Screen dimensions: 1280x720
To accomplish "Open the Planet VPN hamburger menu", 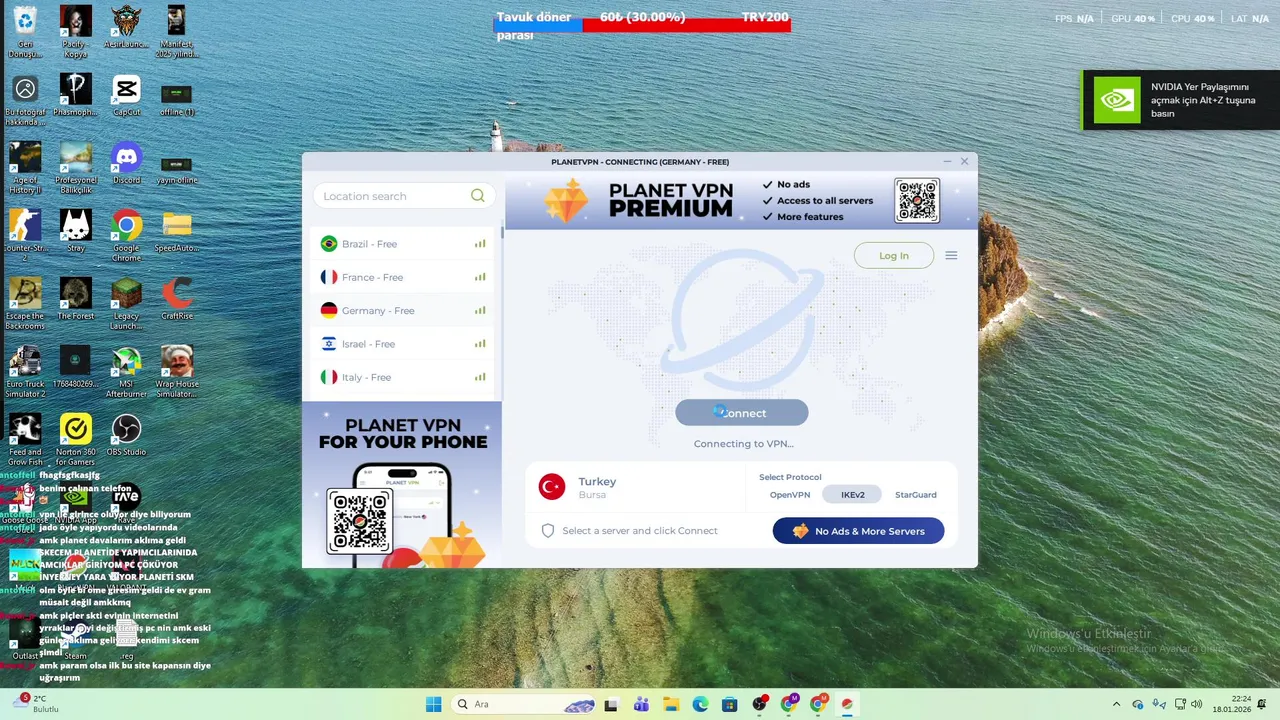I will tap(951, 256).
